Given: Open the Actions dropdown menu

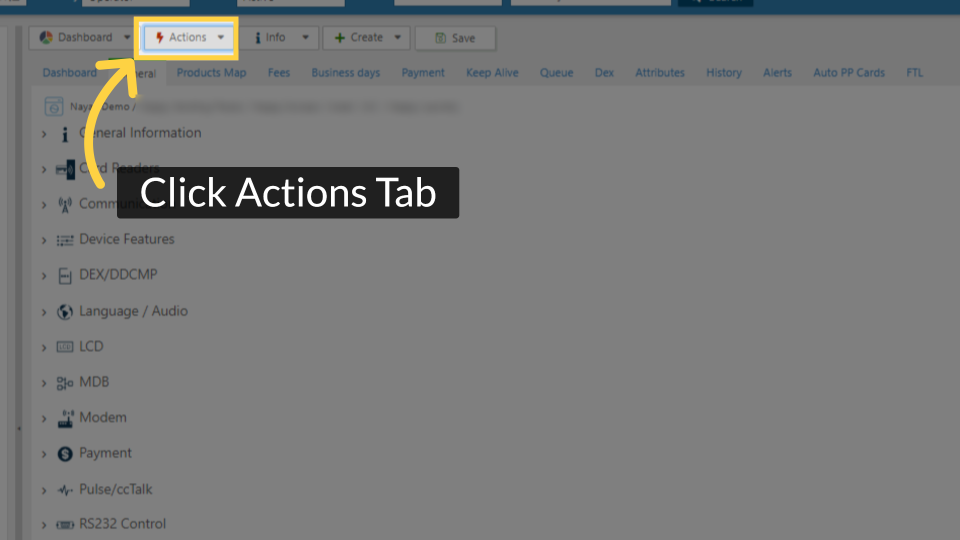Looking at the screenshot, I should (x=188, y=38).
